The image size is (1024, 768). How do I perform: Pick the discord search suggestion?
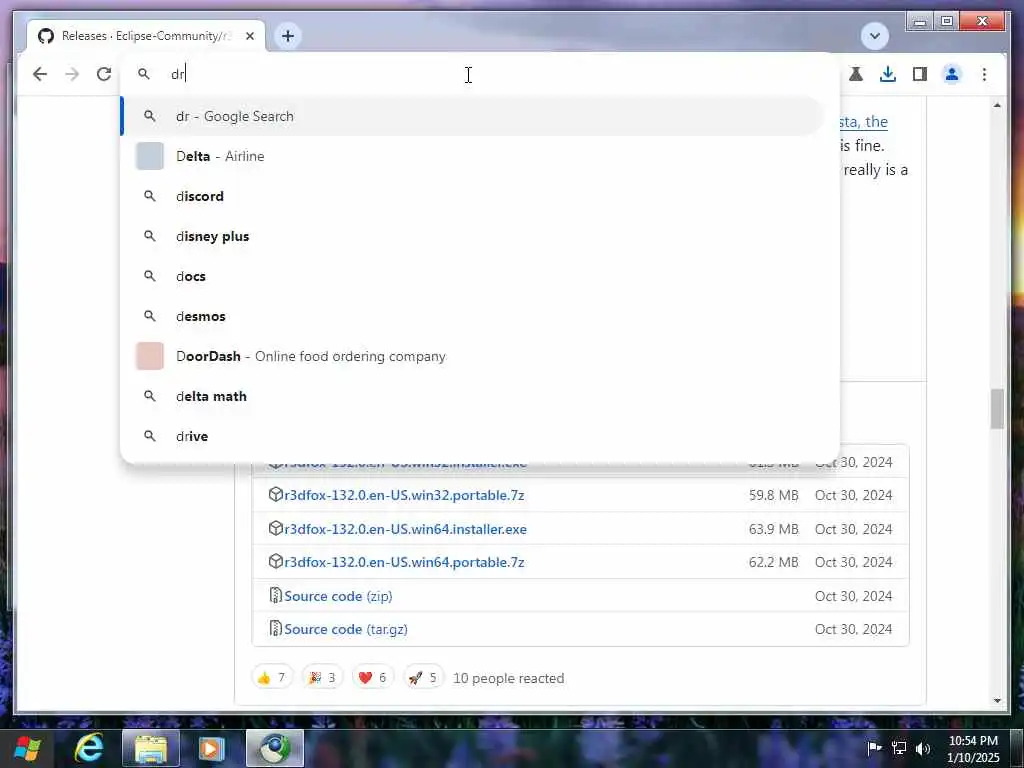(x=472, y=196)
